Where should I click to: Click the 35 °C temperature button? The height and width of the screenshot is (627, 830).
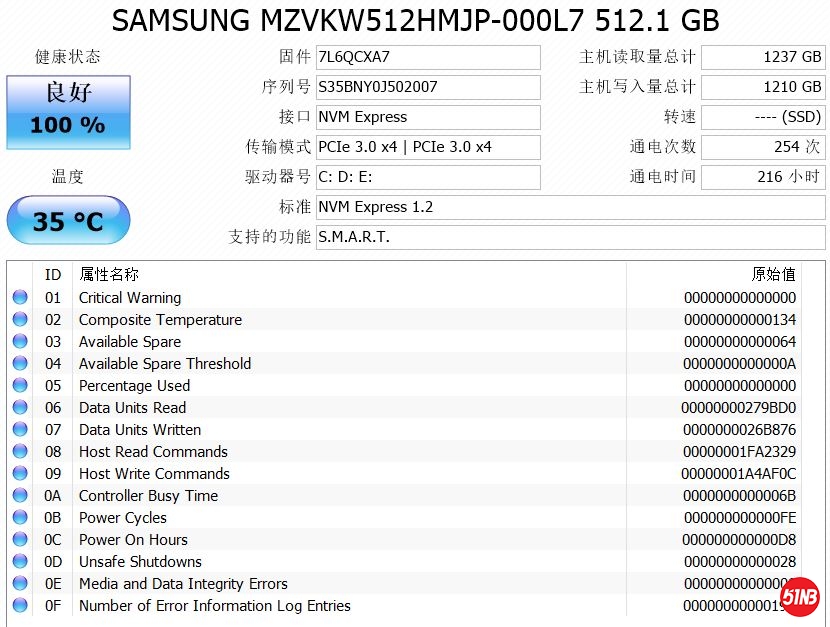[x=68, y=221]
